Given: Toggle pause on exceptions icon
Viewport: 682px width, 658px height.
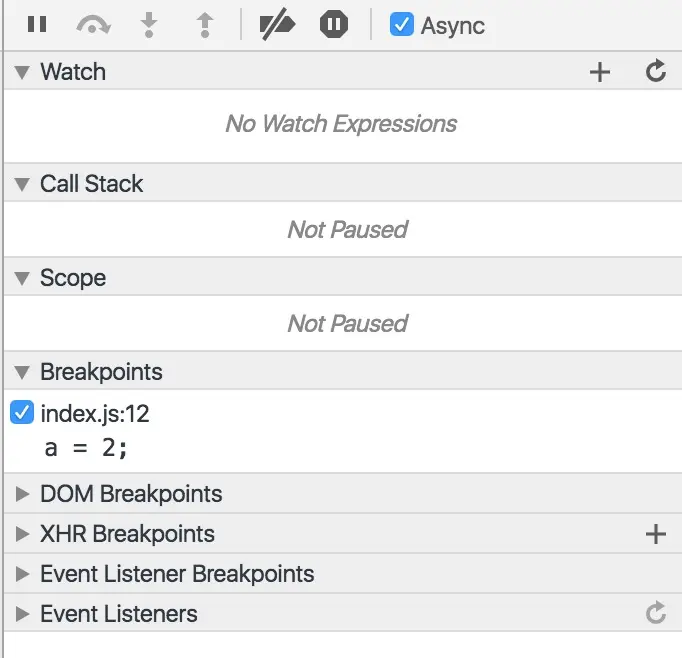Looking at the screenshot, I should pyautogui.click(x=334, y=24).
